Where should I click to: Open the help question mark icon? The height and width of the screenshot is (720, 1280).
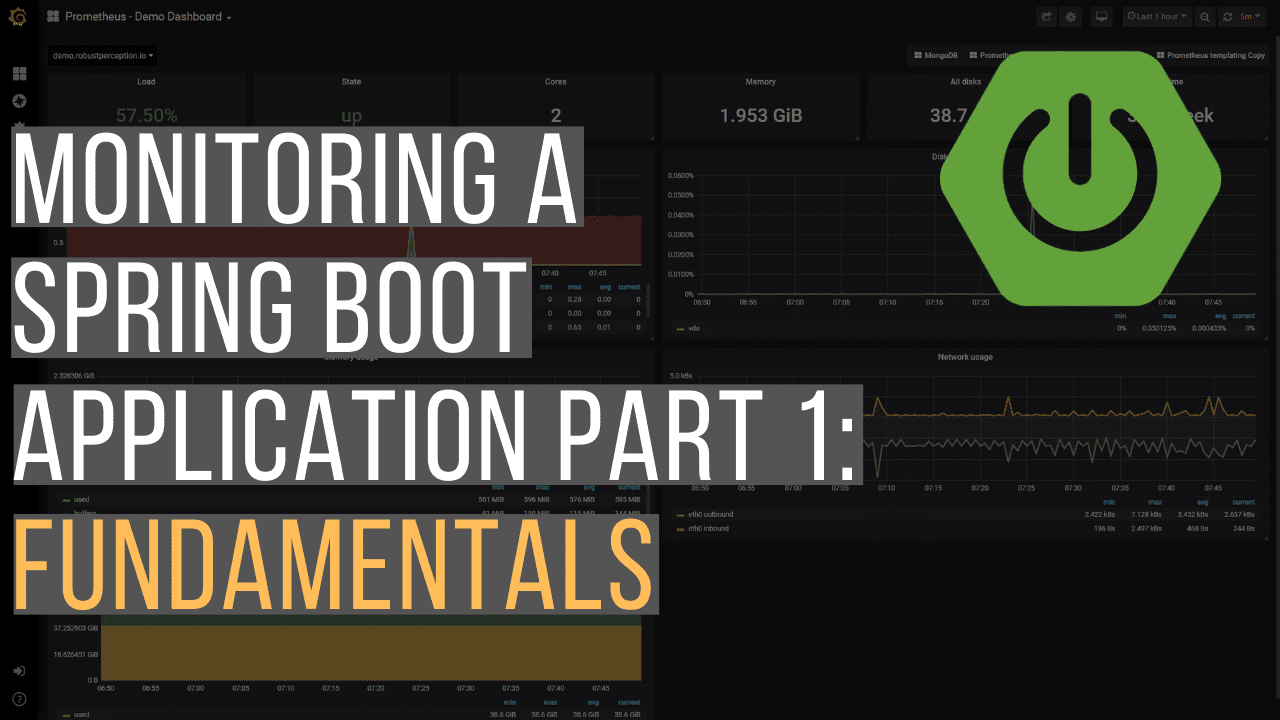click(19, 698)
